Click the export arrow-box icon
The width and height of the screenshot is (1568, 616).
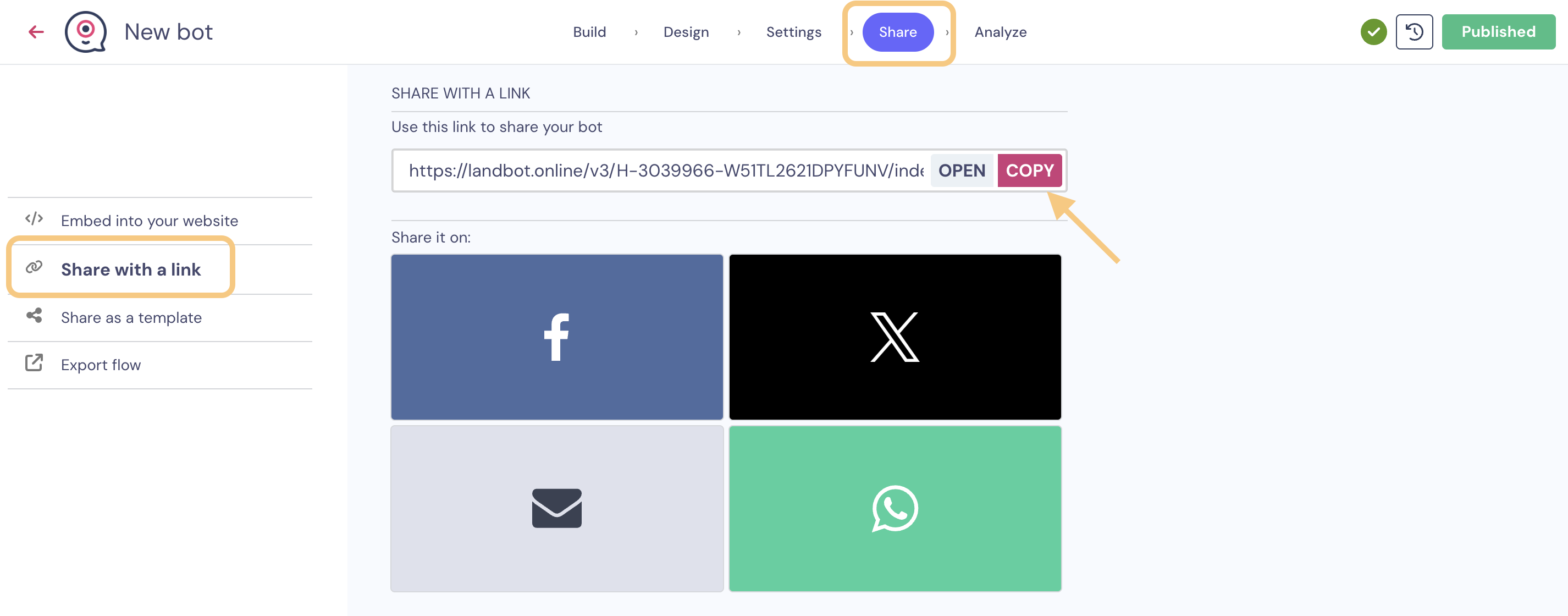click(34, 363)
